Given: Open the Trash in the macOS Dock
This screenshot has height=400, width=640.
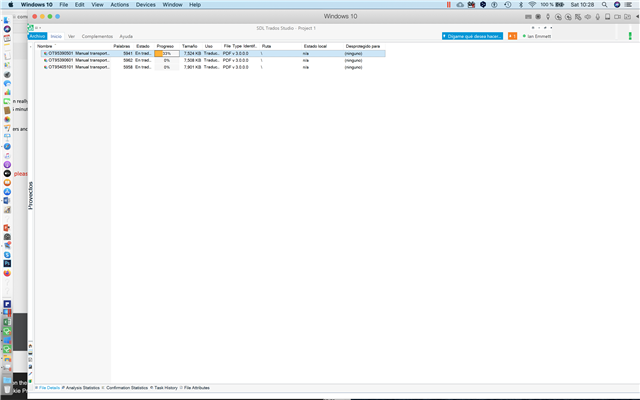Looking at the screenshot, I should point(7,389).
